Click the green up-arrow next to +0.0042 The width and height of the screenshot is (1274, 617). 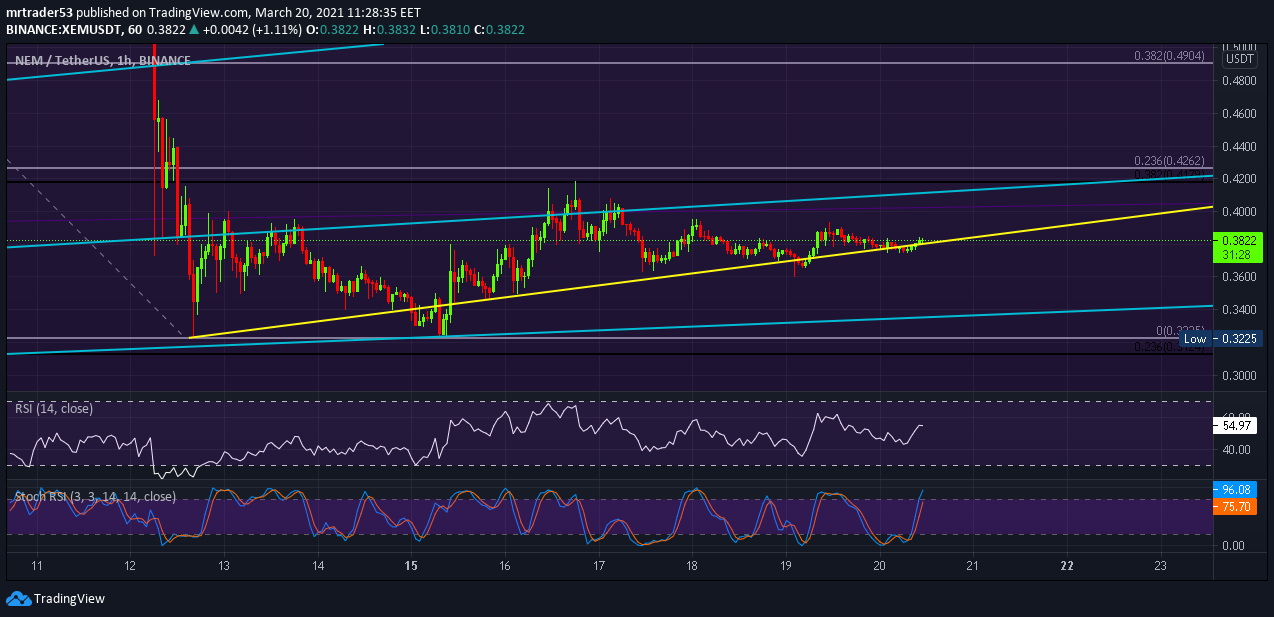pos(193,30)
